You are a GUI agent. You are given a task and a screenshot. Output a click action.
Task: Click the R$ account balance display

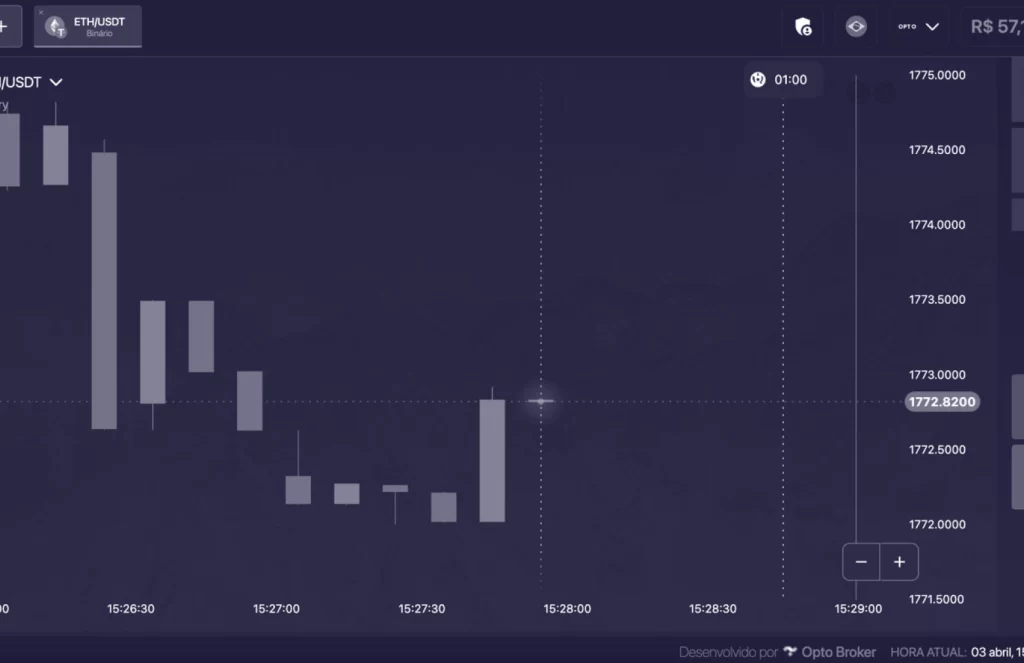point(995,27)
